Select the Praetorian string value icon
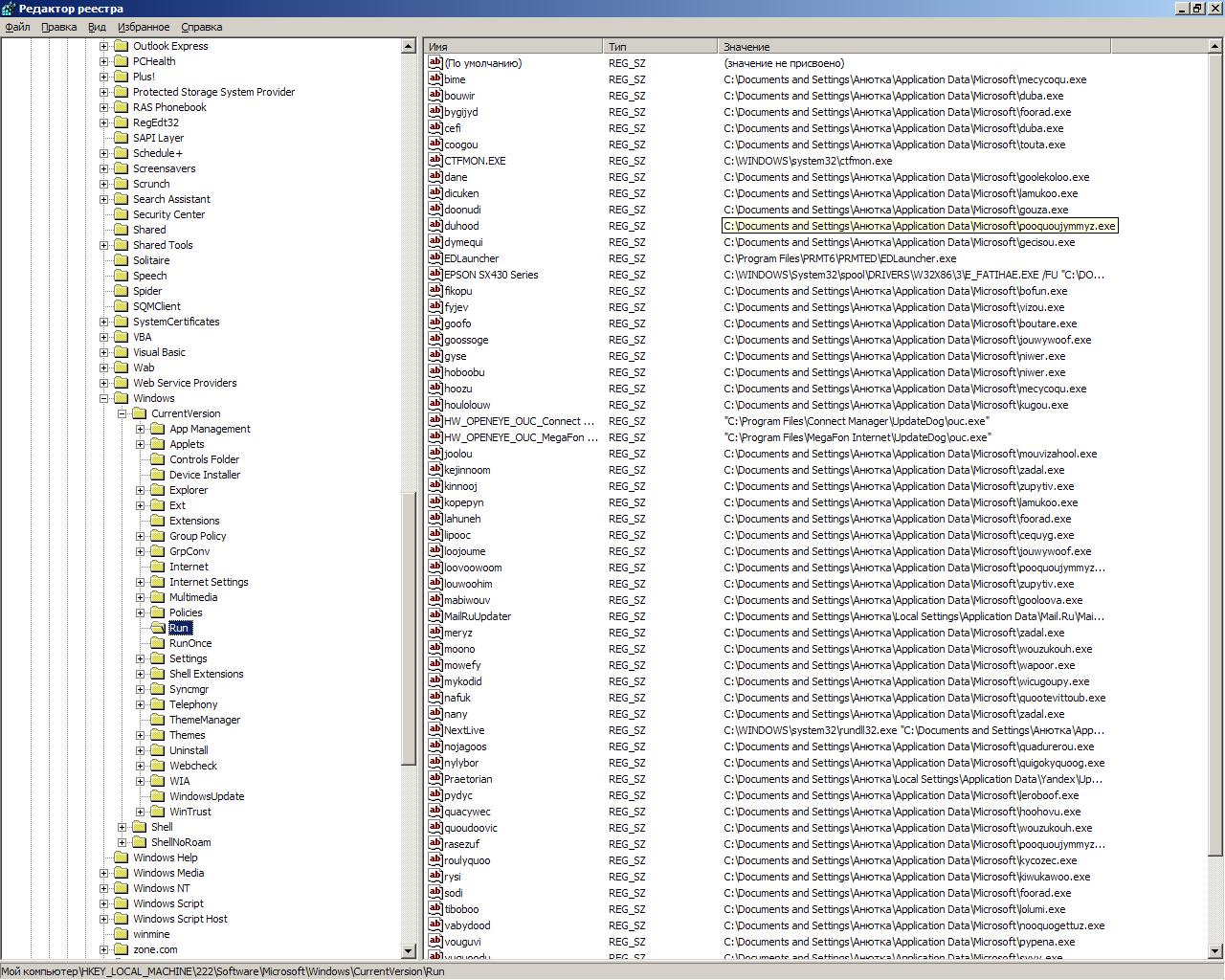The width and height of the screenshot is (1225, 980). coord(435,779)
